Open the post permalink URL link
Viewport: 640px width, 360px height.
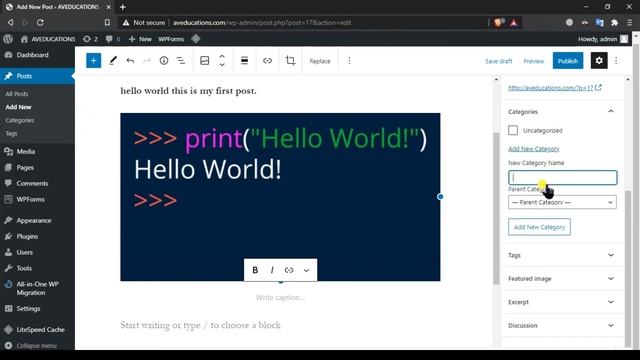tap(554, 88)
